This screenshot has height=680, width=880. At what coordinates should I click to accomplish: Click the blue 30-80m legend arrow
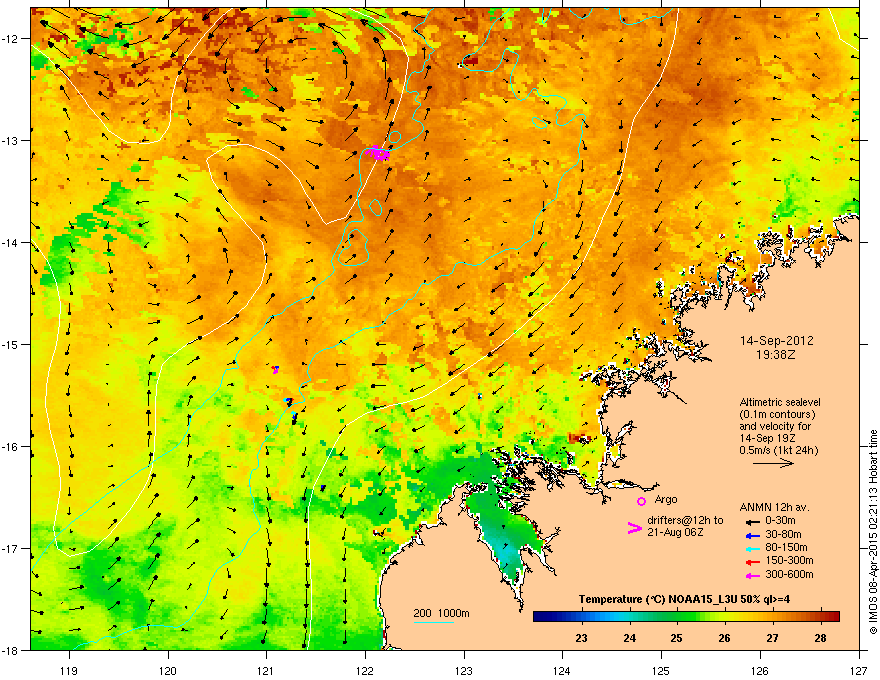point(752,535)
